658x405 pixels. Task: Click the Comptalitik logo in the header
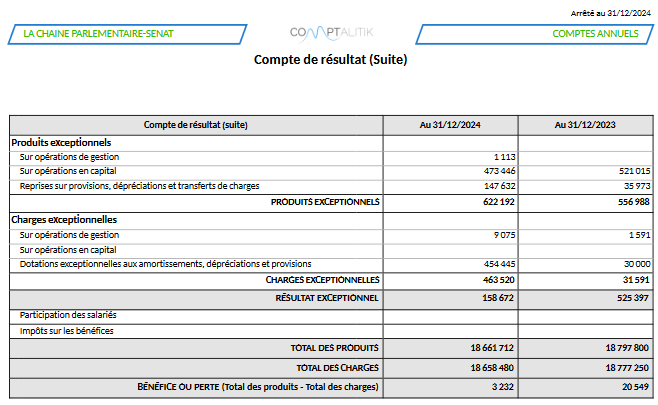pos(330,33)
